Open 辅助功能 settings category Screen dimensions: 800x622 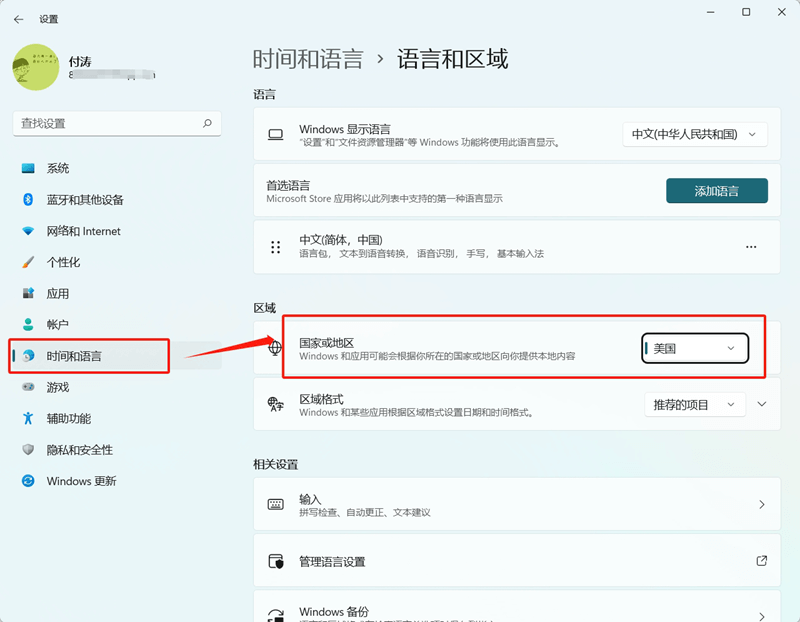[x=117, y=418]
